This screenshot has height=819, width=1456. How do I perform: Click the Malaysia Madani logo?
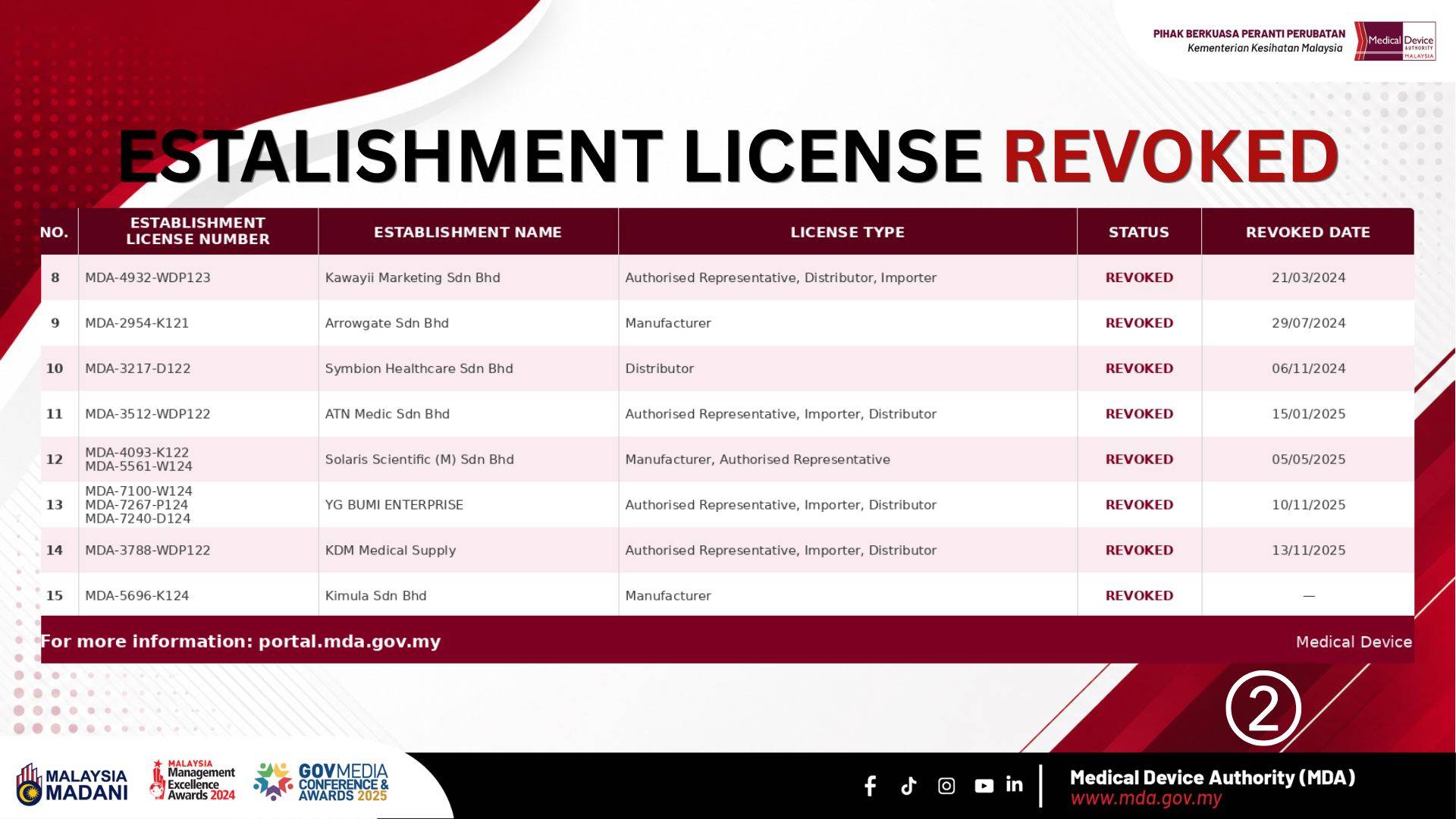[x=72, y=784]
